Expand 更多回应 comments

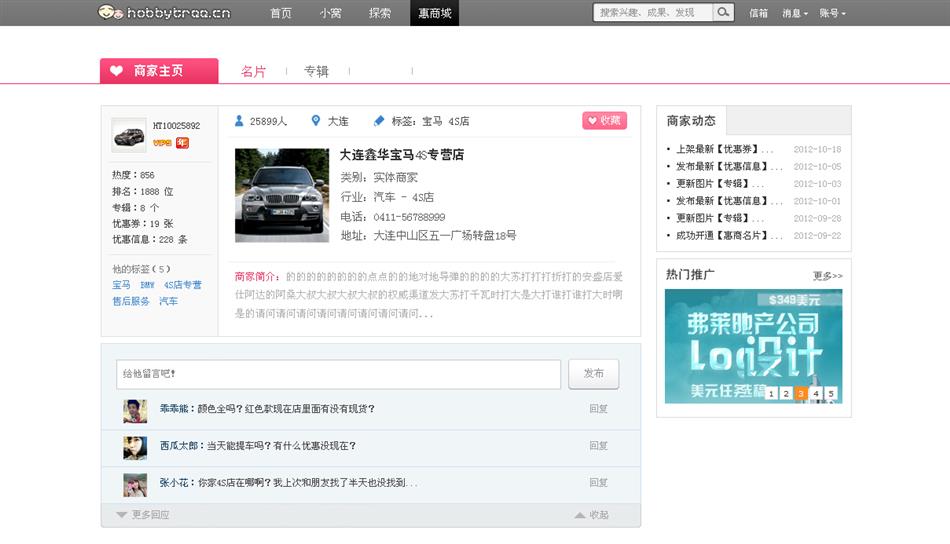[x=143, y=514]
